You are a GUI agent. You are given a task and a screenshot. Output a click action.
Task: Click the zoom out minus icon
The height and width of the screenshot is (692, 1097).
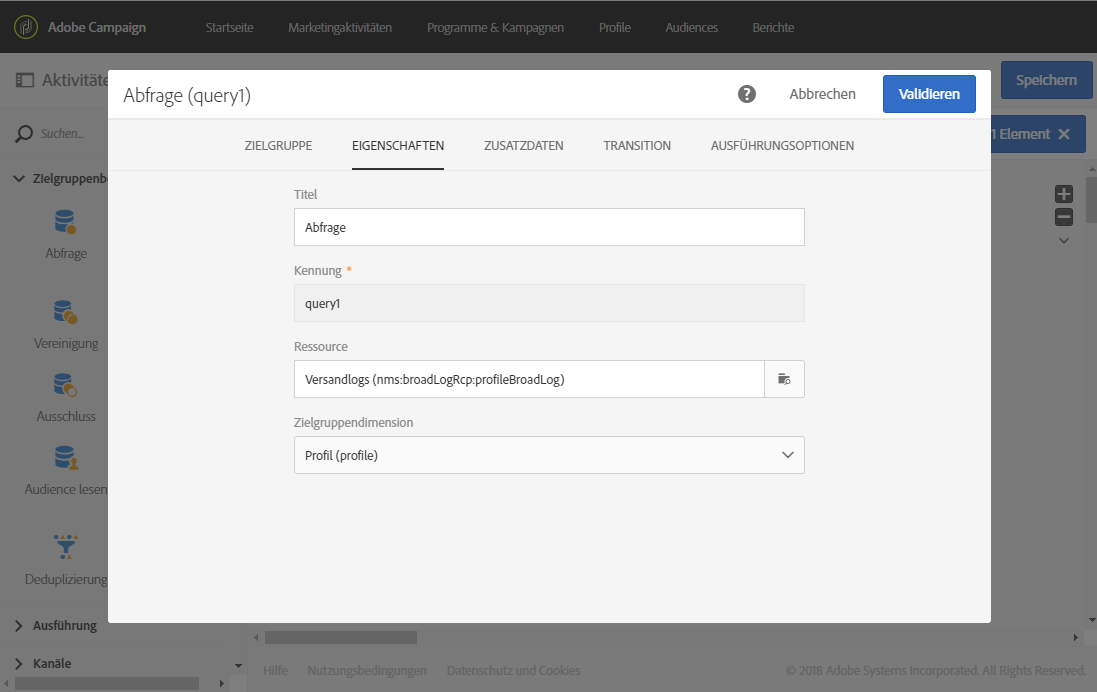tap(1064, 217)
